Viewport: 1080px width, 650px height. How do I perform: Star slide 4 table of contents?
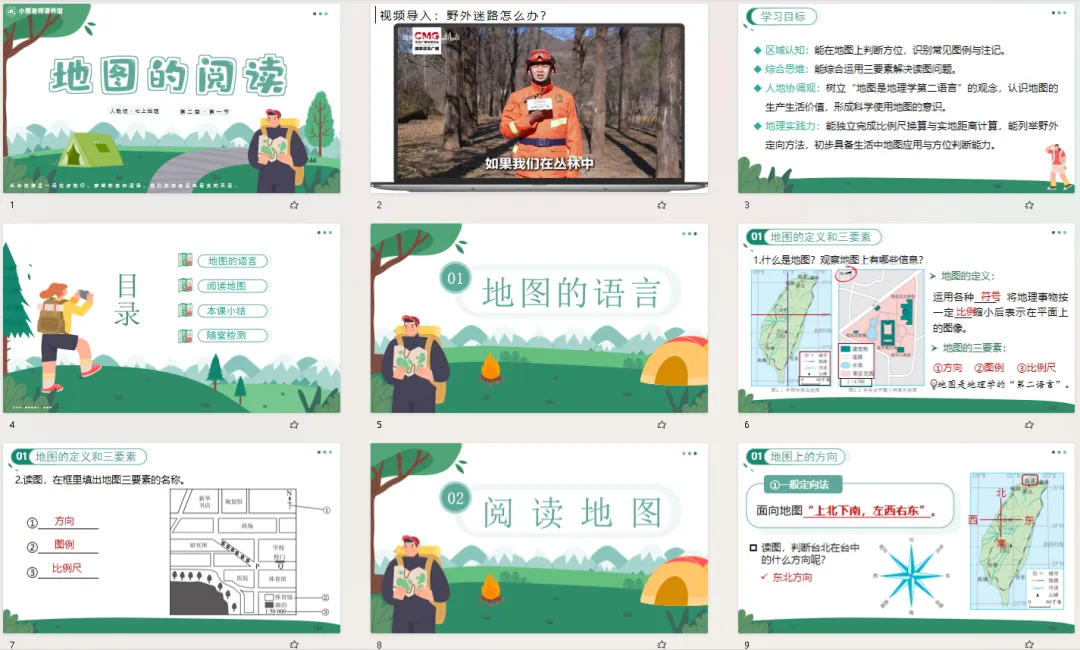(294, 425)
